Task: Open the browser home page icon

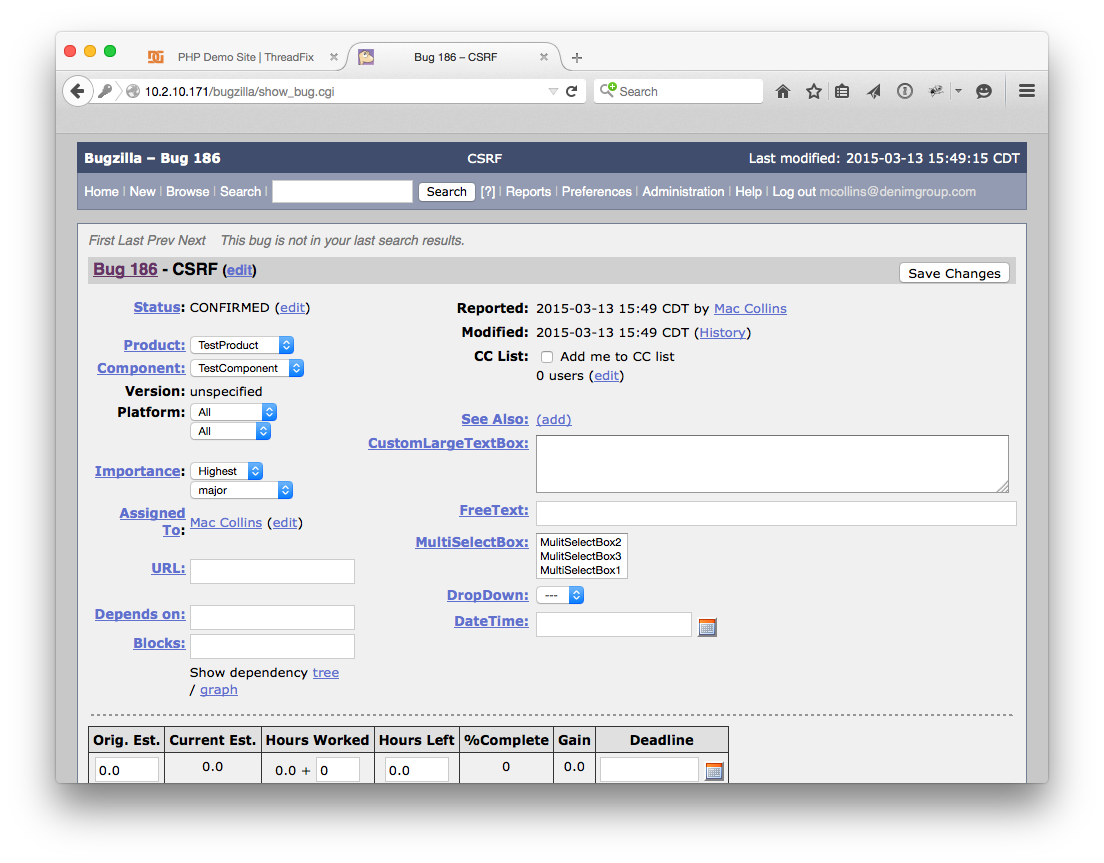Action: click(782, 91)
